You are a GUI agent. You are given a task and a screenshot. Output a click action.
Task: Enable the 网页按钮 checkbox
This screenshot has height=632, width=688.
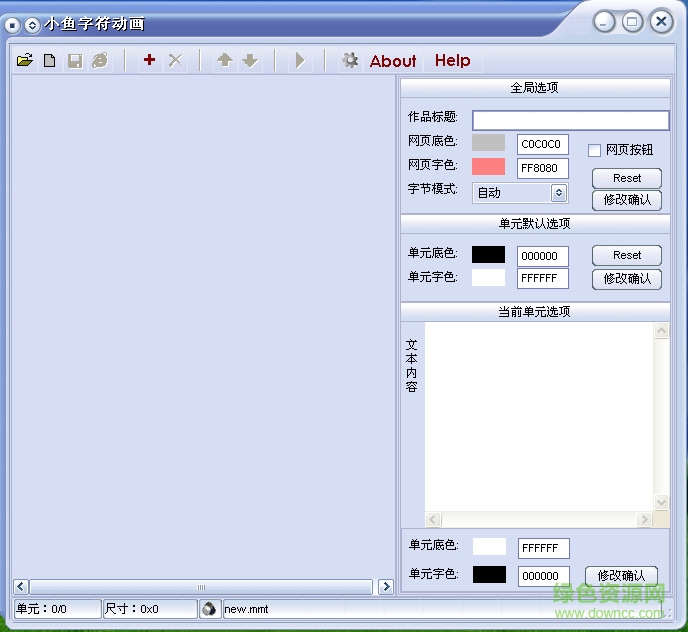(594, 150)
